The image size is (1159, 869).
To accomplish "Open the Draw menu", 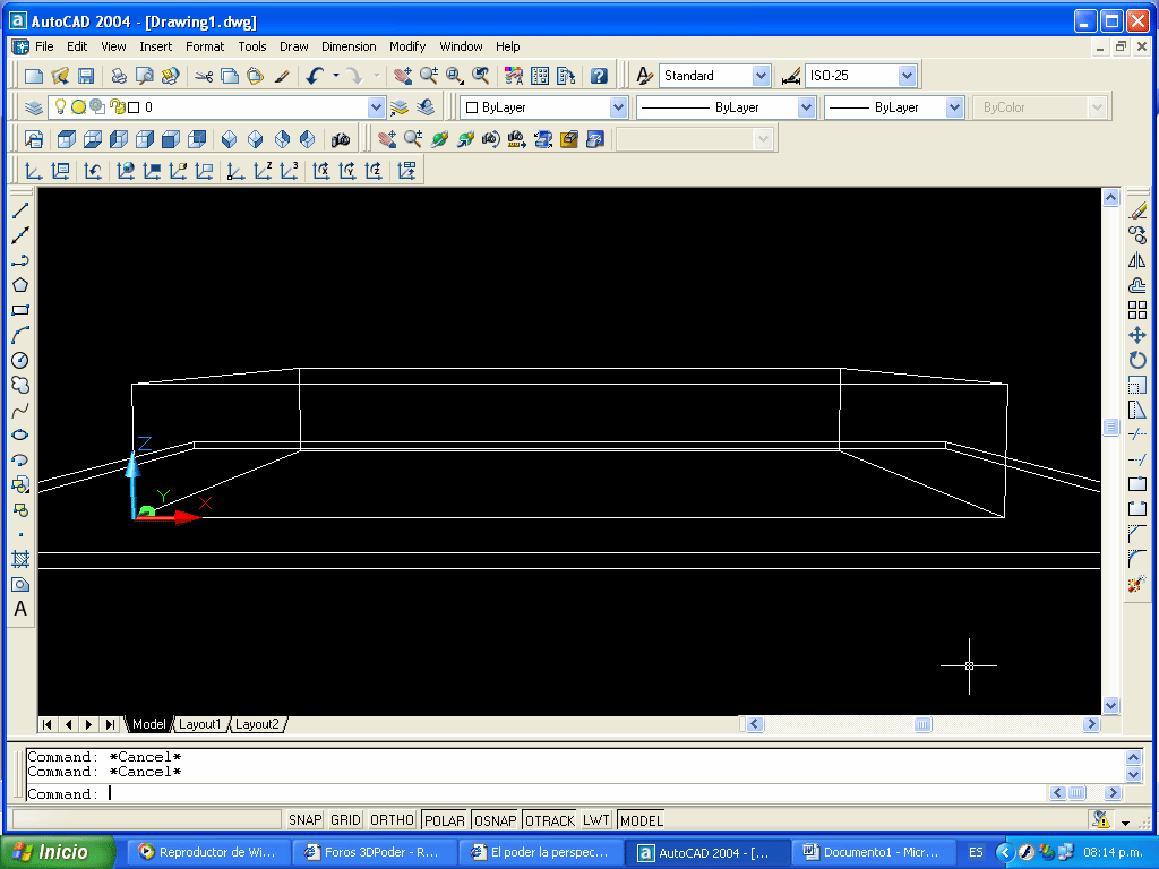I will pos(294,47).
